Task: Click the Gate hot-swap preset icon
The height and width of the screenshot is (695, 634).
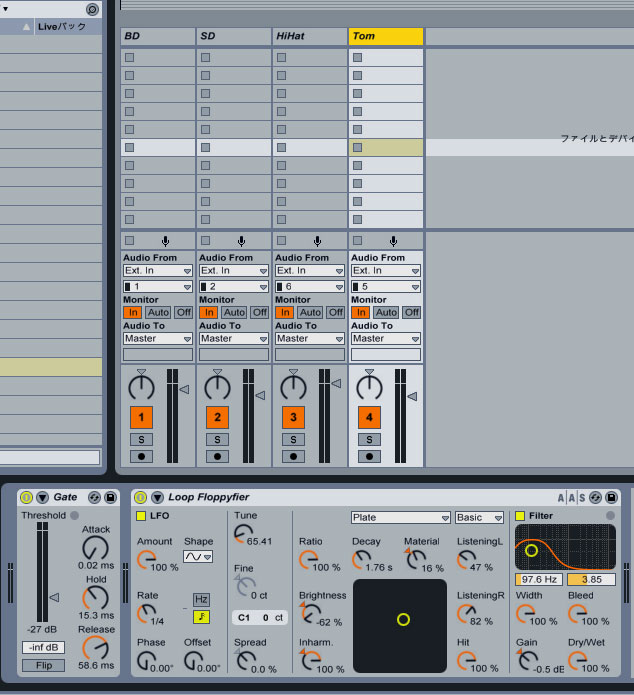Action: [x=94, y=497]
